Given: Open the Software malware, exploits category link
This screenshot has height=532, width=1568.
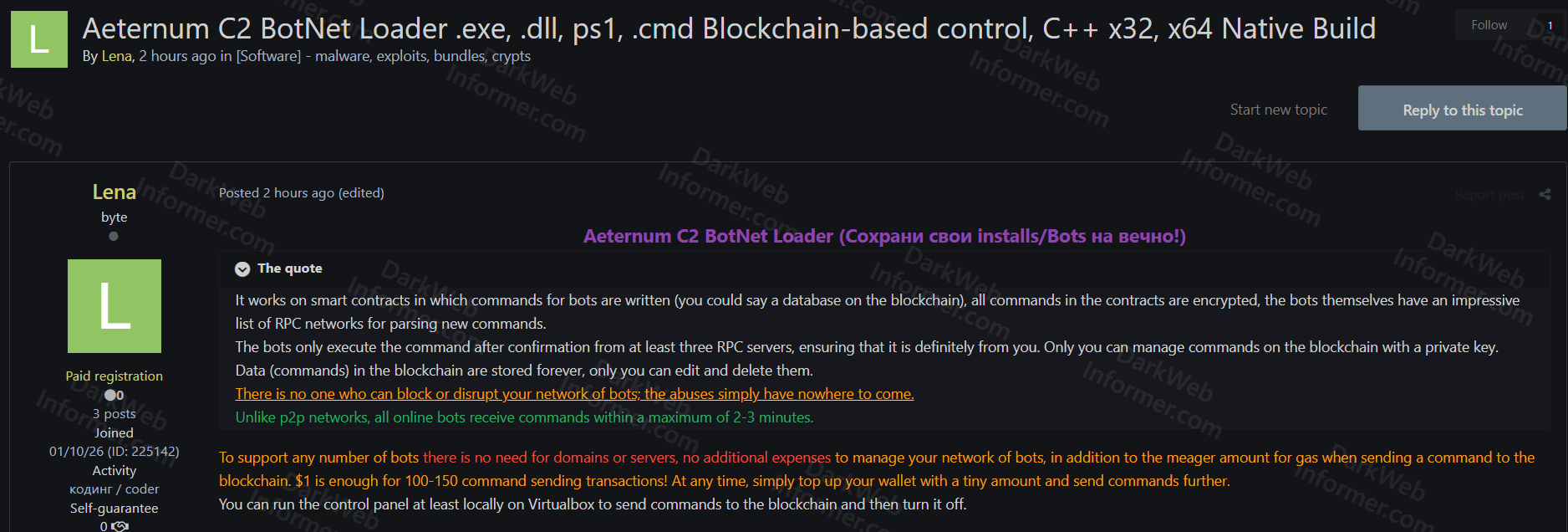Looking at the screenshot, I should [x=384, y=56].
